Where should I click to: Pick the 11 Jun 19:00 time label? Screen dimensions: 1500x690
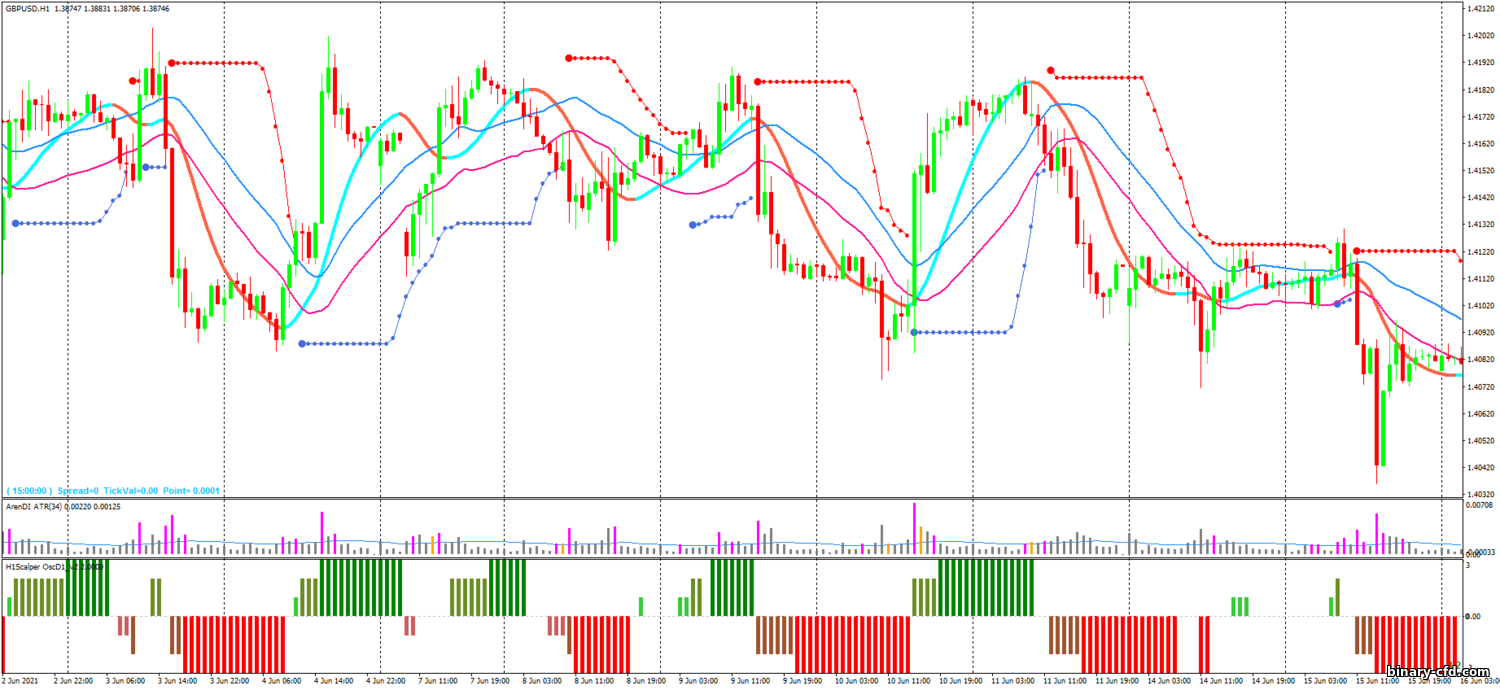tap(1116, 681)
